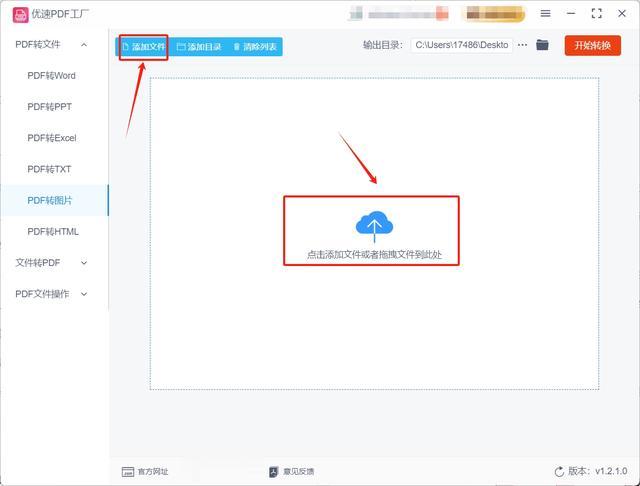640x486 pixels.
Task: Click the blurred orange VIP badge in title bar
Action: [x=494, y=14]
